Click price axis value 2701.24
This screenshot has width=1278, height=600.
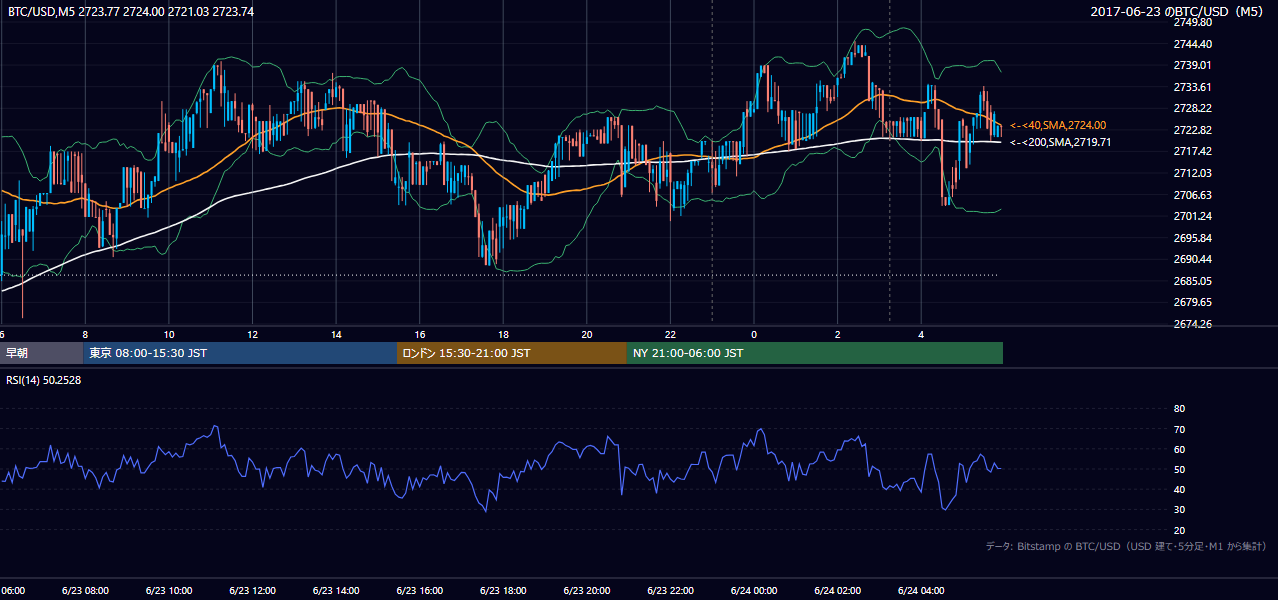[x=1192, y=216]
